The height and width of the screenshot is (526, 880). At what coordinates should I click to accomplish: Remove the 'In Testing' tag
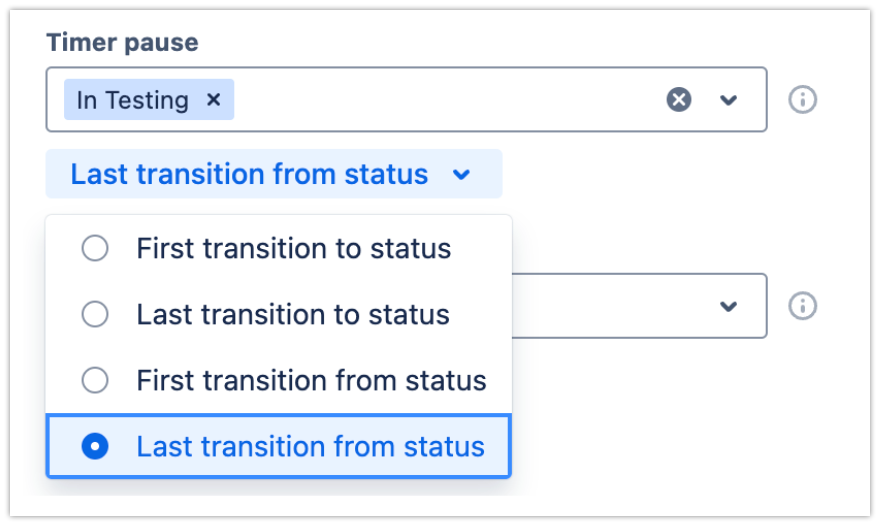[213, 100]
